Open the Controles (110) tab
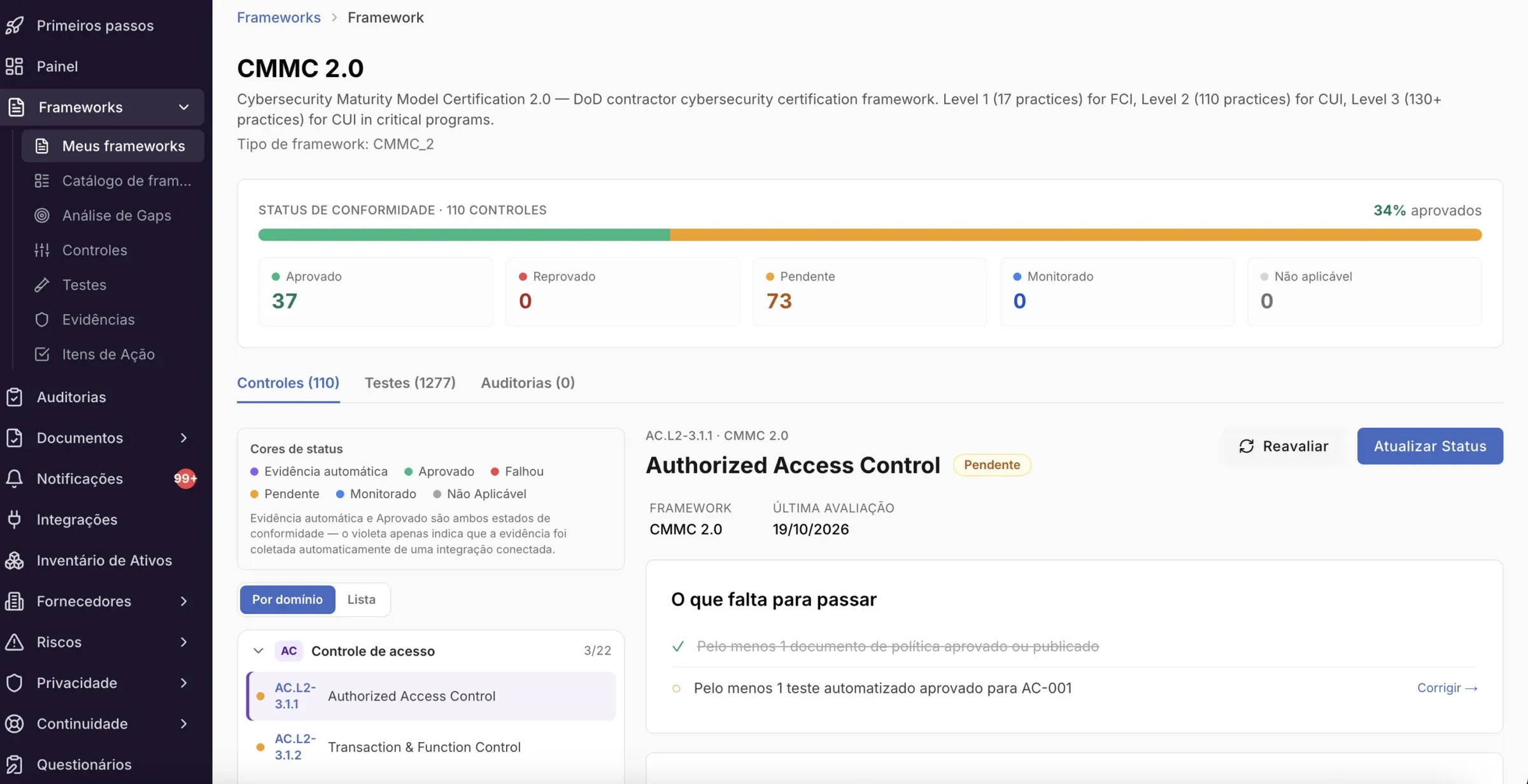 point(288,382)
